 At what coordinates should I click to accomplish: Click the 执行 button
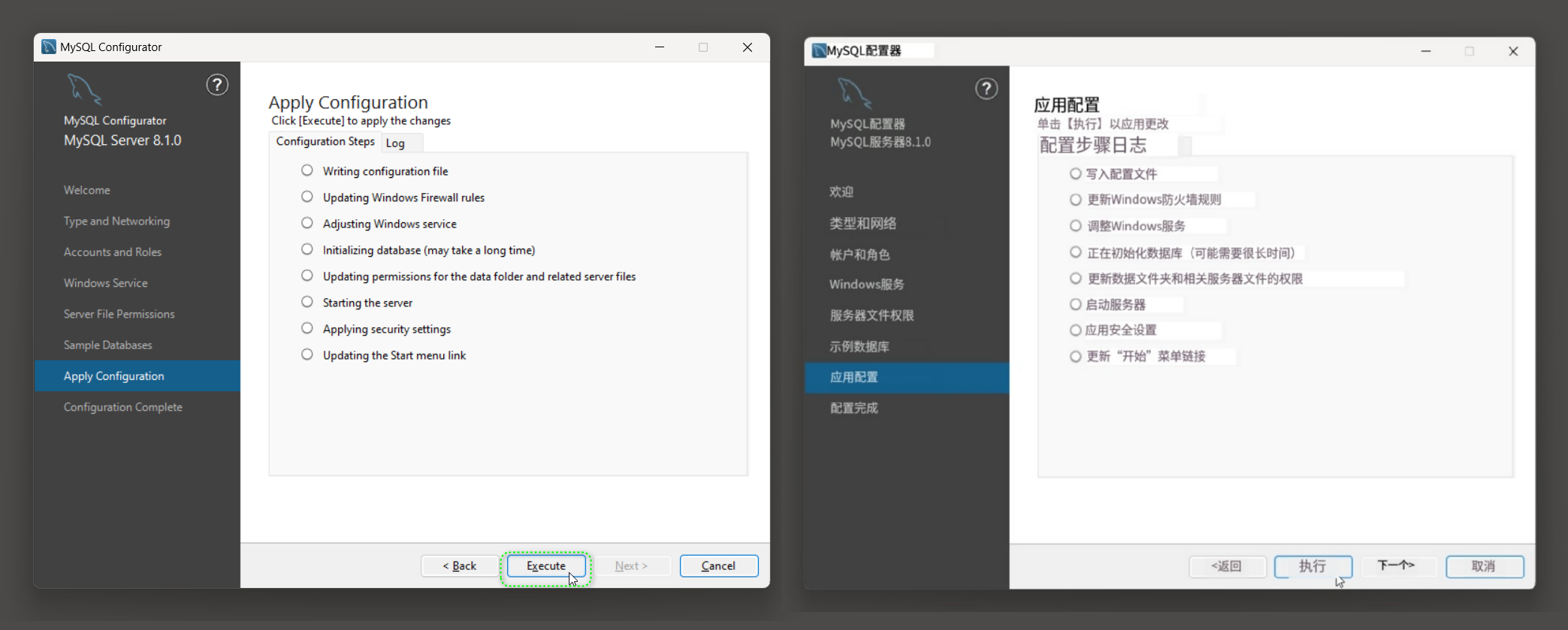1313,566
